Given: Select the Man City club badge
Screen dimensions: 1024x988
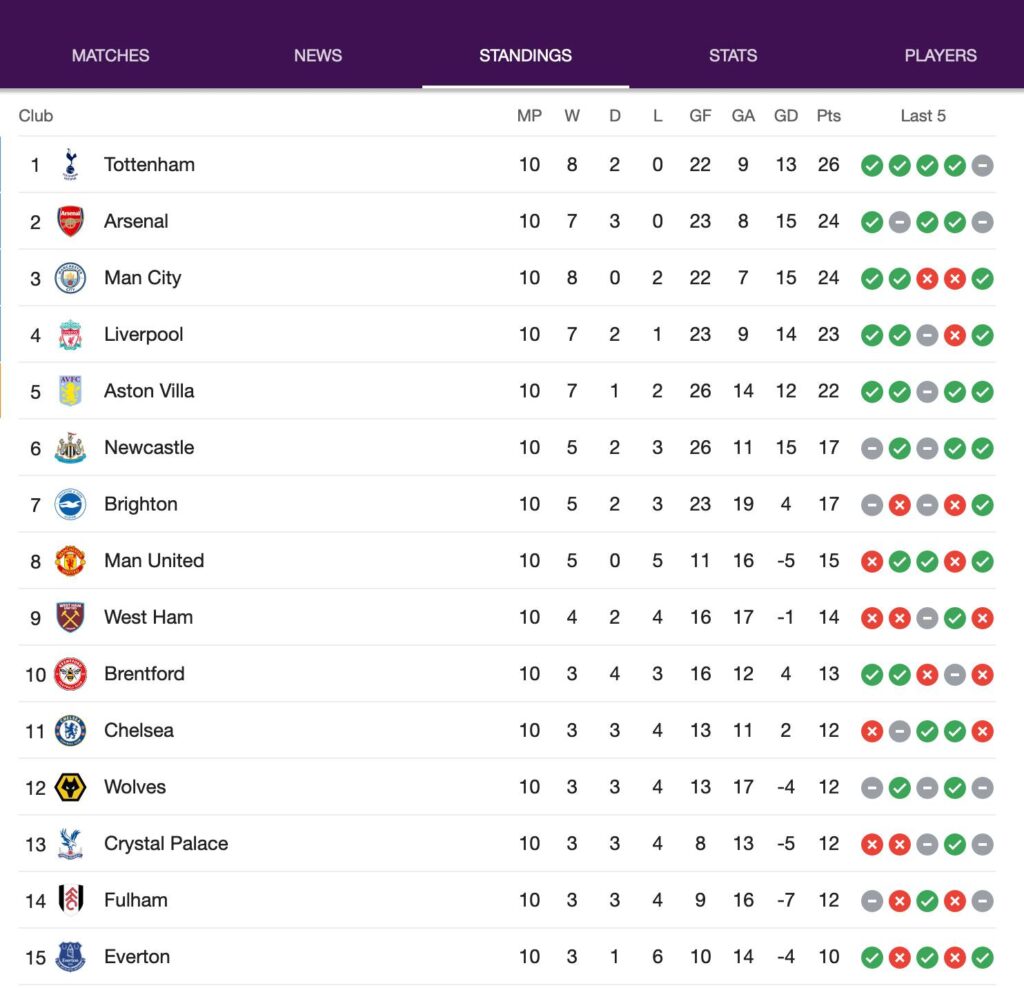Looking at the screenshot, I should tap(71, 278).
